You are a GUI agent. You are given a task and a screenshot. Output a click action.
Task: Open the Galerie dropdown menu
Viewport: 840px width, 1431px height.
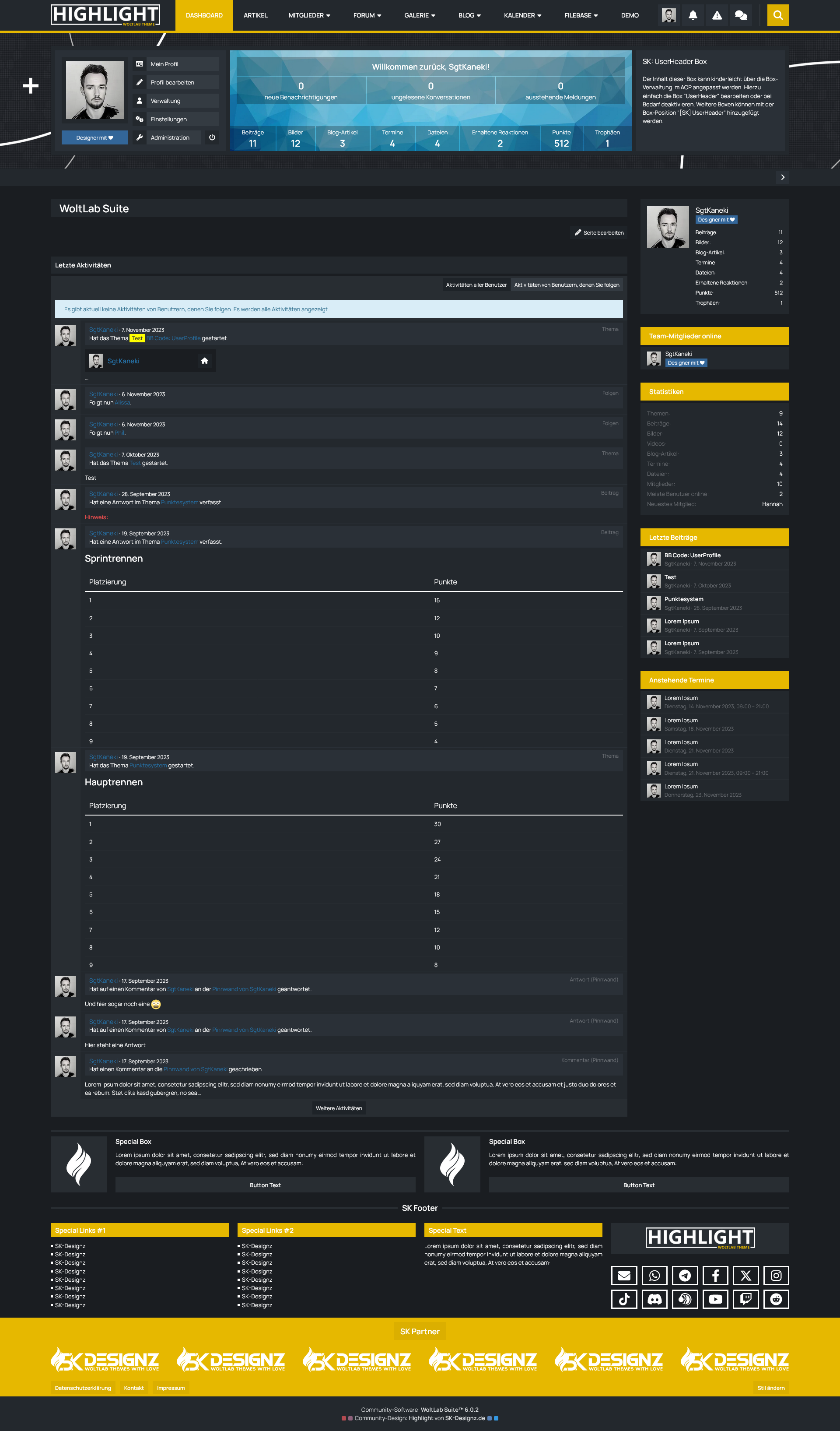point(420,15)
